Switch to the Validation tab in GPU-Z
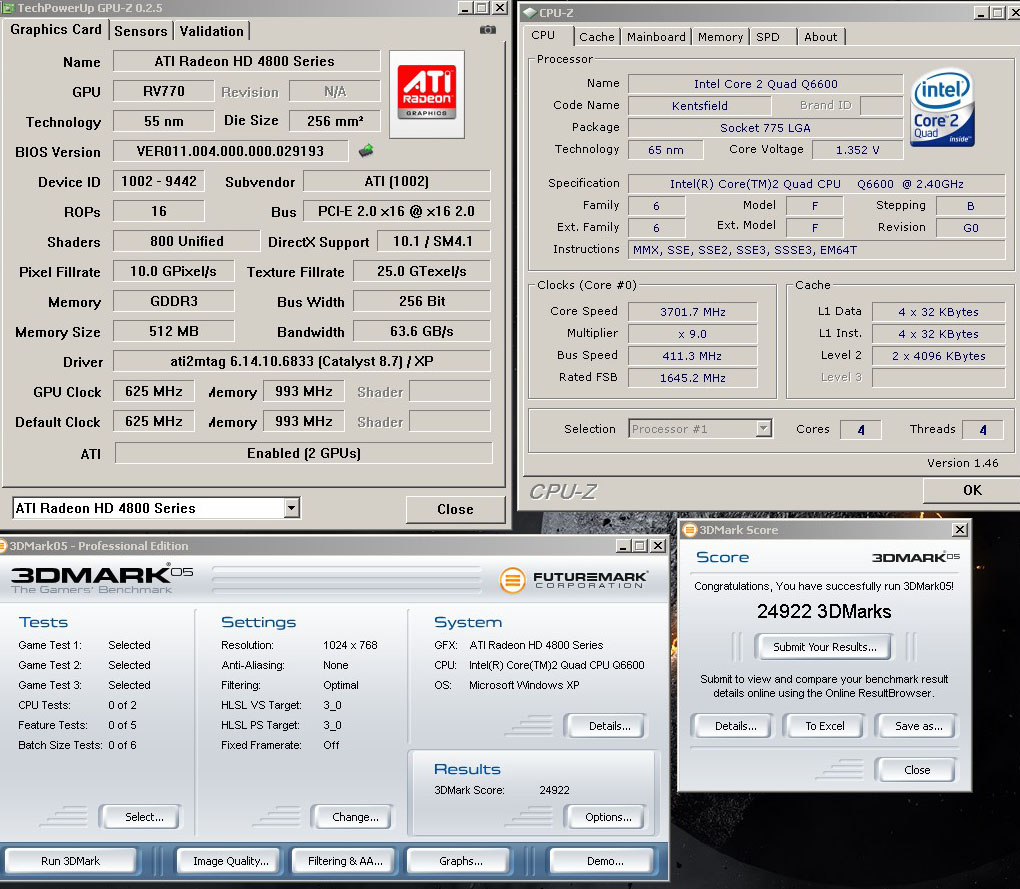Image resolution: width=1020 pixels, height=889 pixels. 211,31
